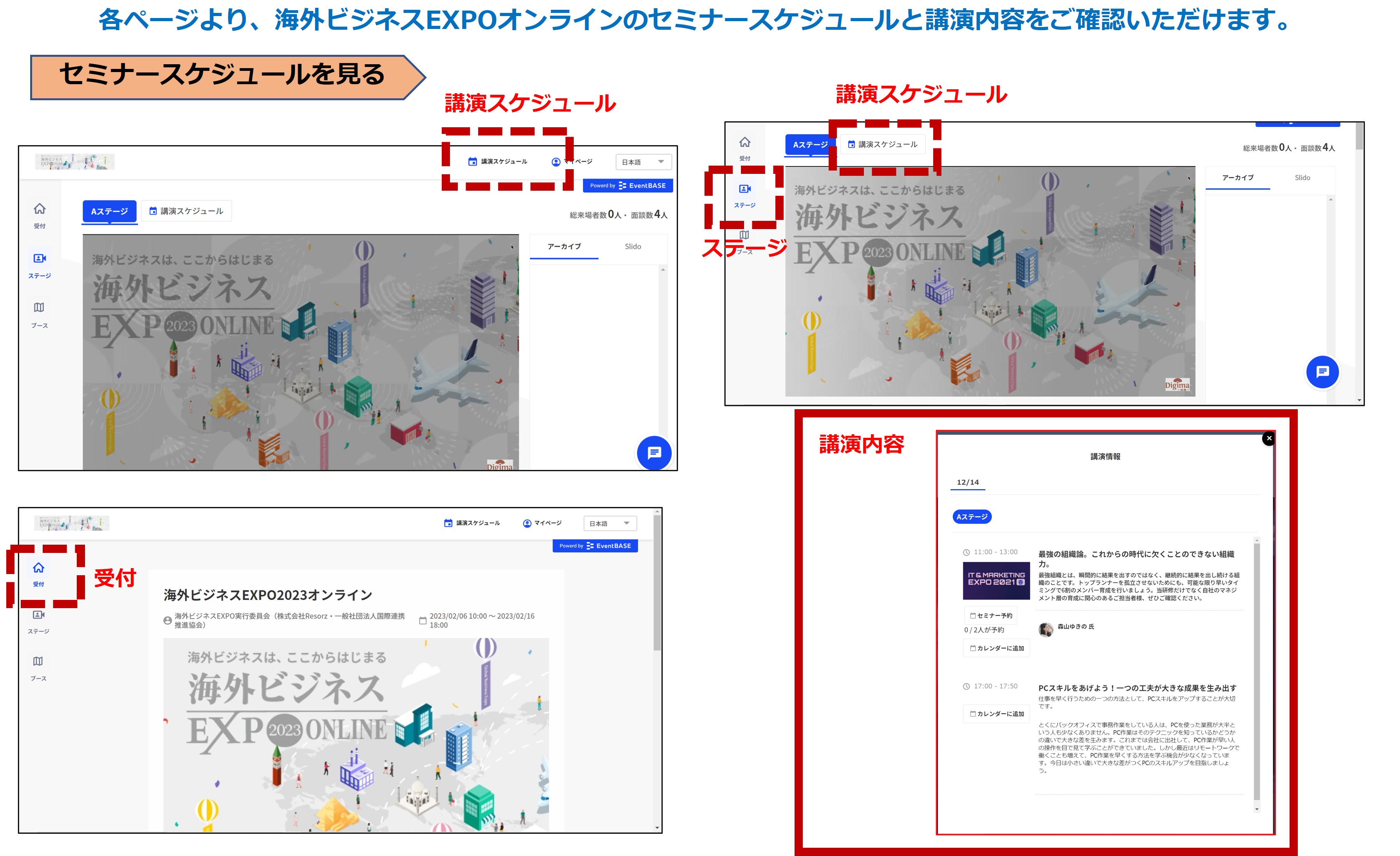Screen dimensions: 1400x856
Task: Click archive panel scrollbar up arrow in upper-left screenshot
Action: tap(663, 270)
